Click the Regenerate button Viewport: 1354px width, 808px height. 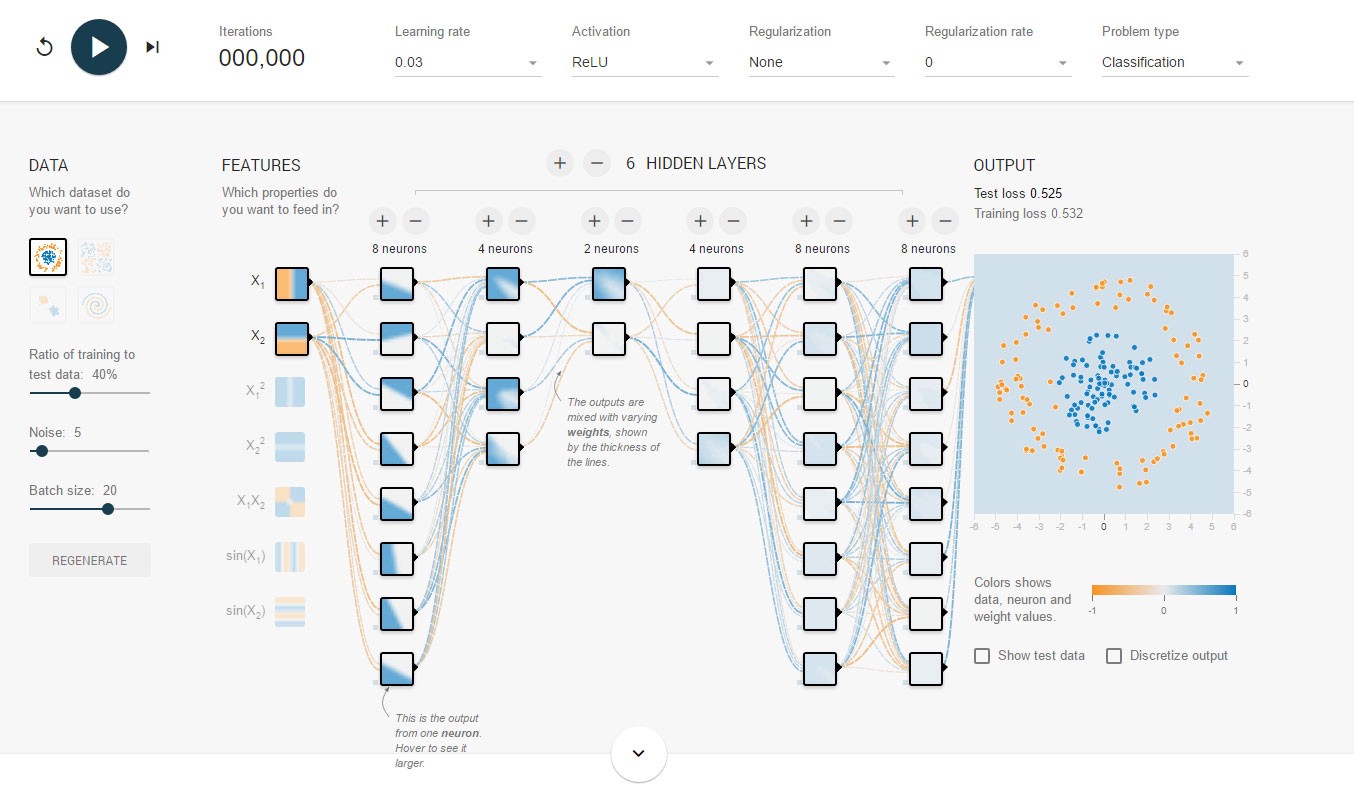point(90,560)
